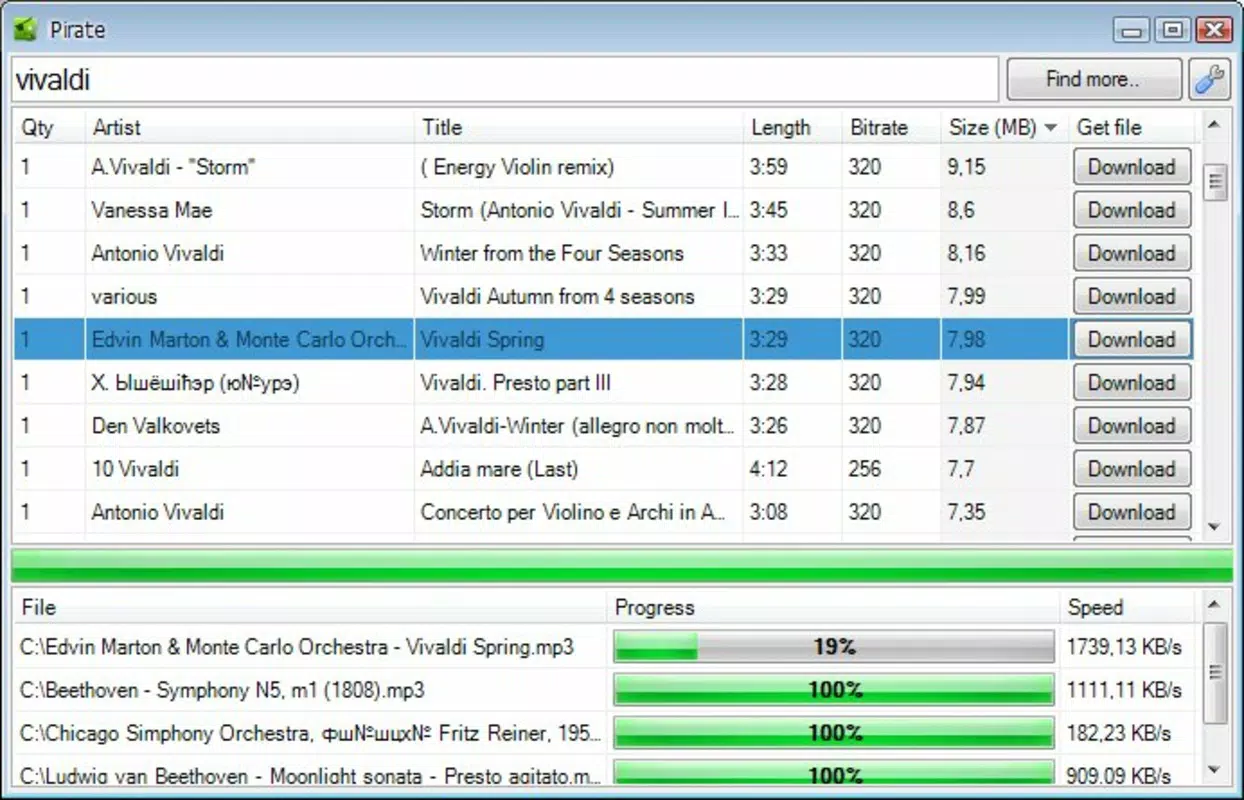1244x800 pixels.
Task: Sort results by Title column header
Action: tap(578, 128)
